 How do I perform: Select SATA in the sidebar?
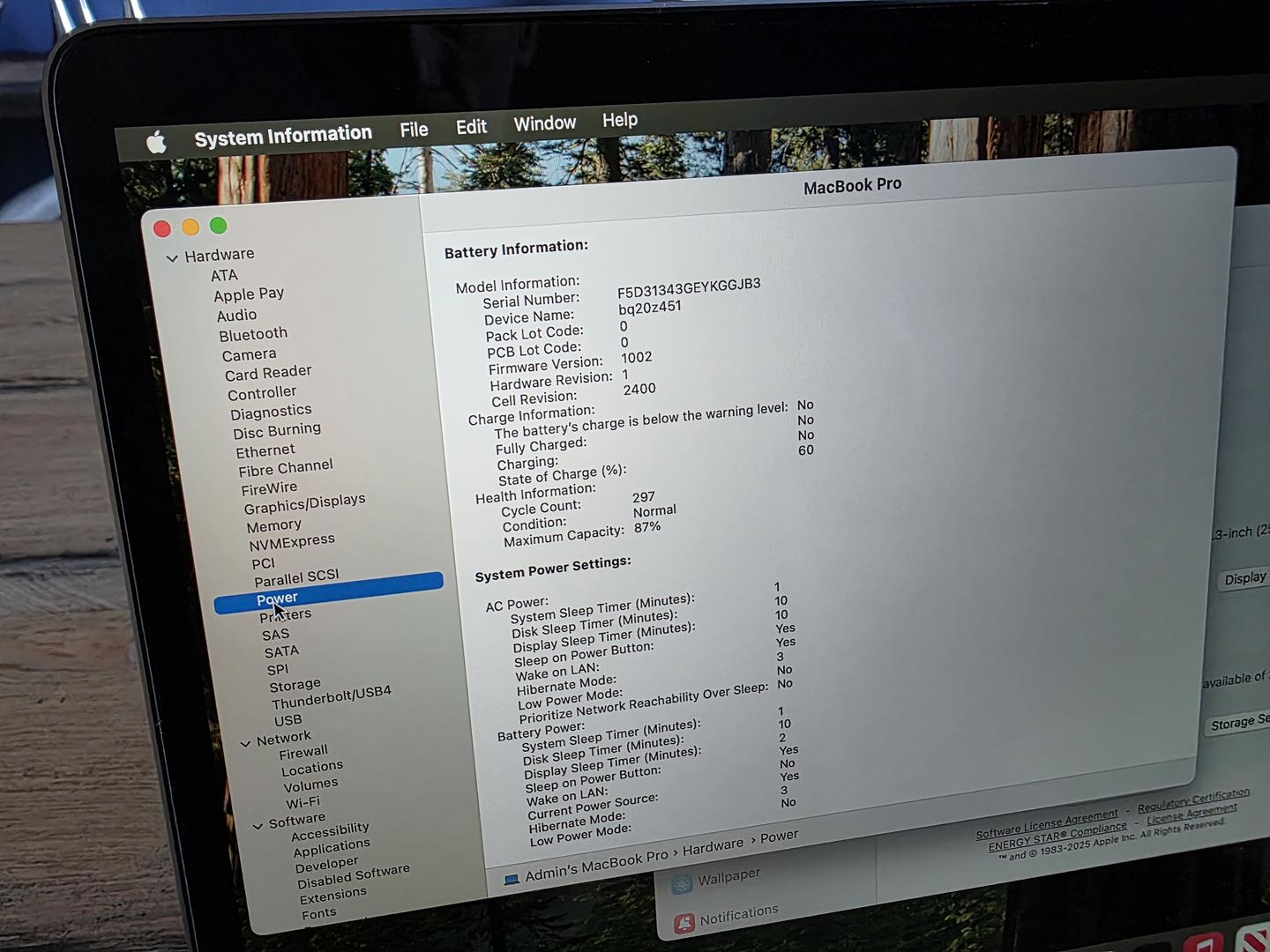pyautogui.click(x=281, y=652)
